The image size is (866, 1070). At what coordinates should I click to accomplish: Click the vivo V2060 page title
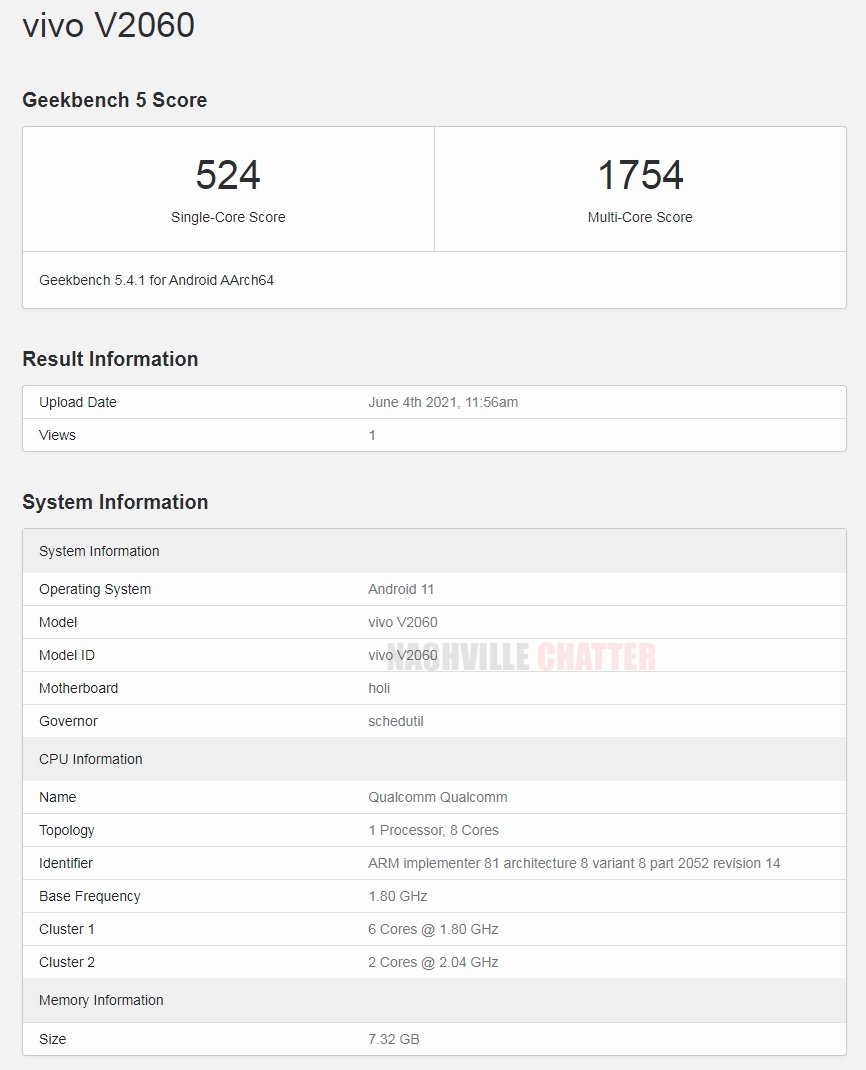click(108, 26)
